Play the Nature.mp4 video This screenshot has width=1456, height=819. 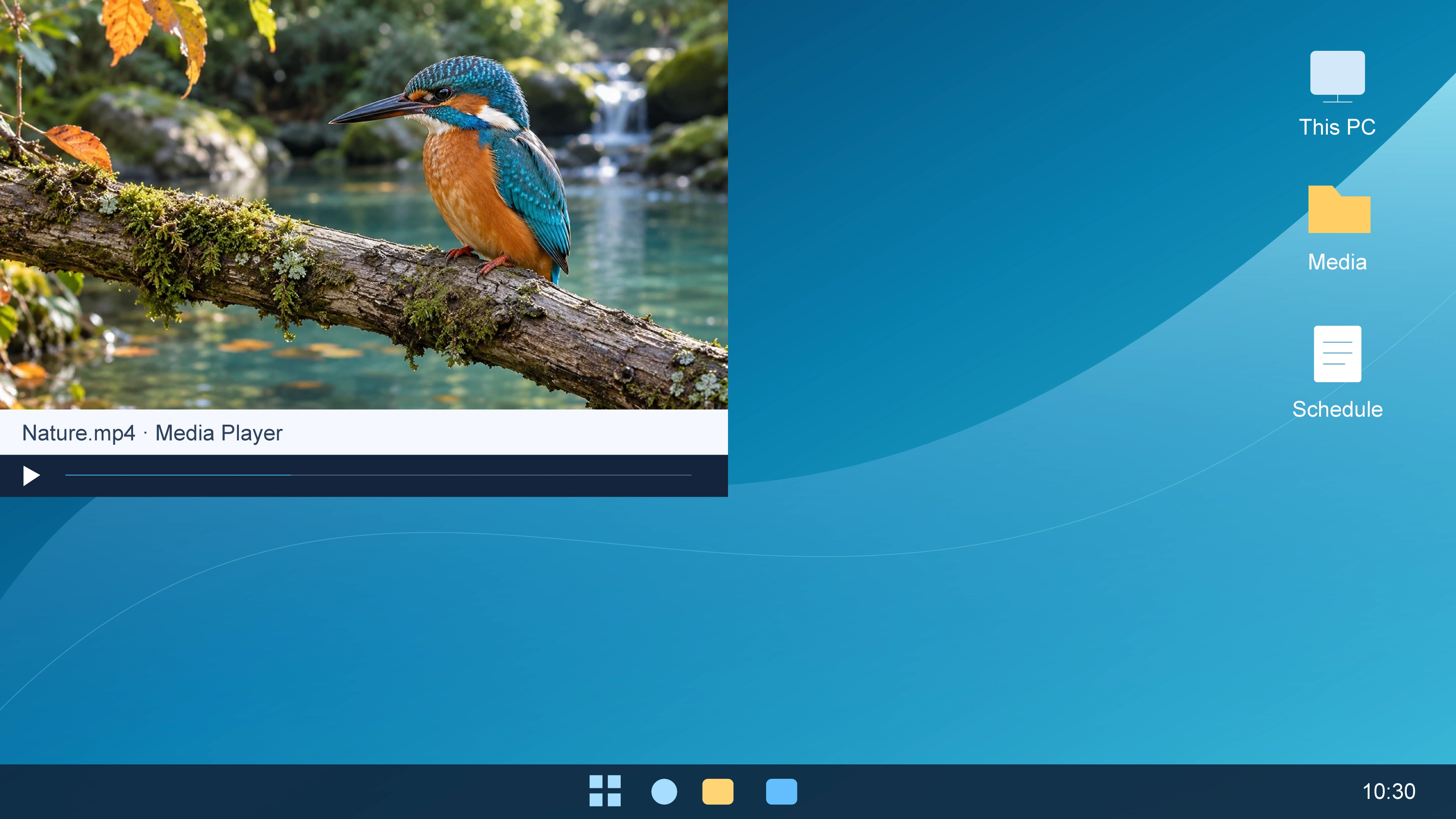31,476
